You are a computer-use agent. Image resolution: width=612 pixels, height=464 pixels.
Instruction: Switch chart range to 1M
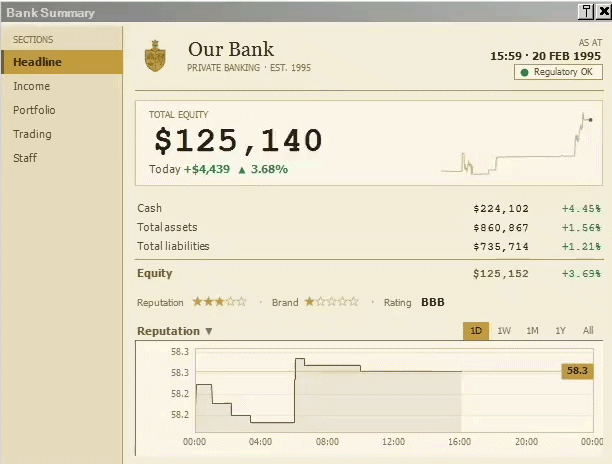click(x=532, y=331)
